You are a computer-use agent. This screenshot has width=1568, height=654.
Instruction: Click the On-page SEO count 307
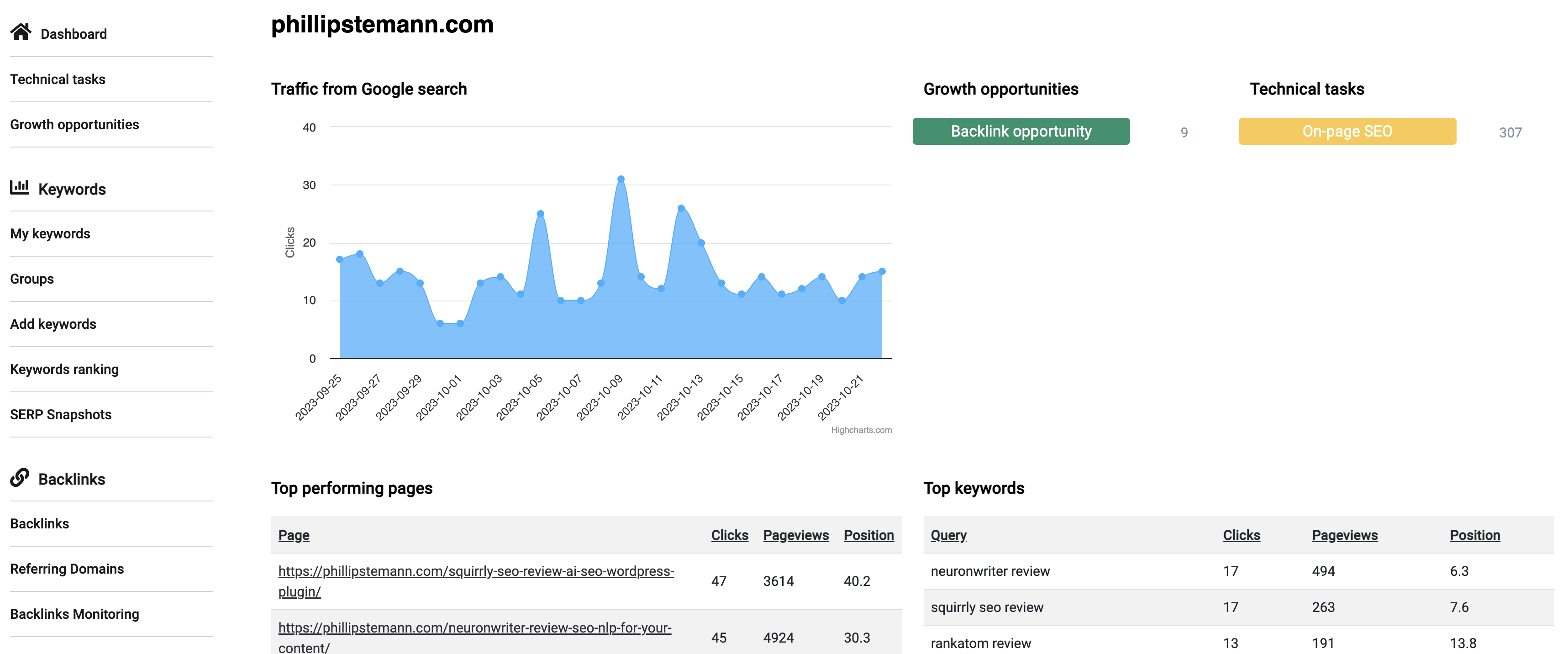click(1510, 132)
